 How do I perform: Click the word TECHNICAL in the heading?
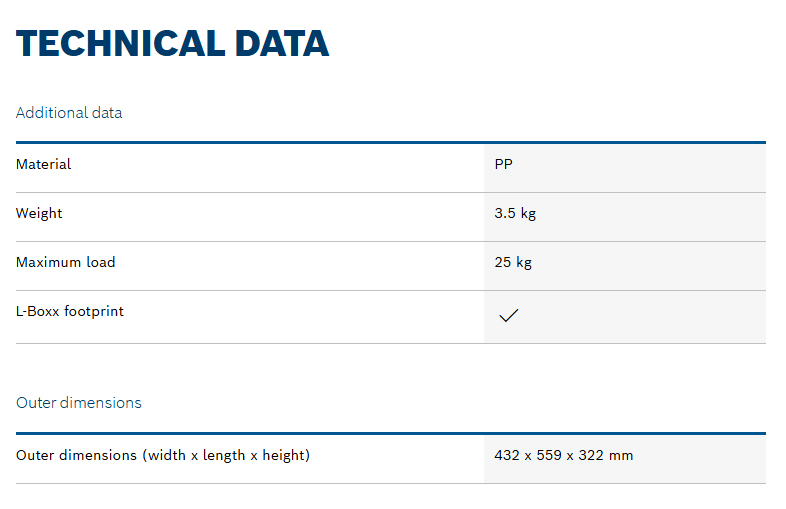click(120, 43)
